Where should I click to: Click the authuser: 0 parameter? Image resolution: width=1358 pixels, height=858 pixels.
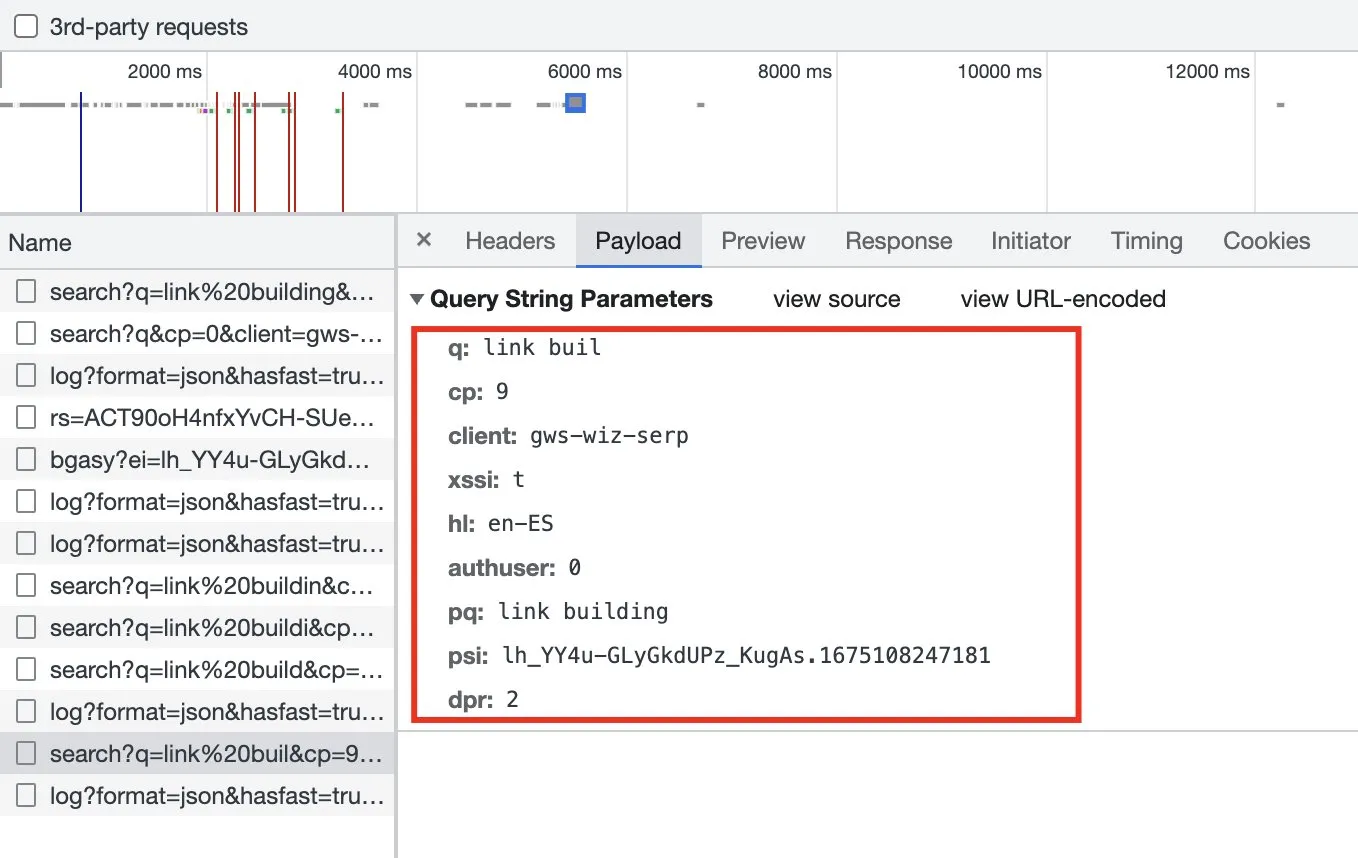514,568
